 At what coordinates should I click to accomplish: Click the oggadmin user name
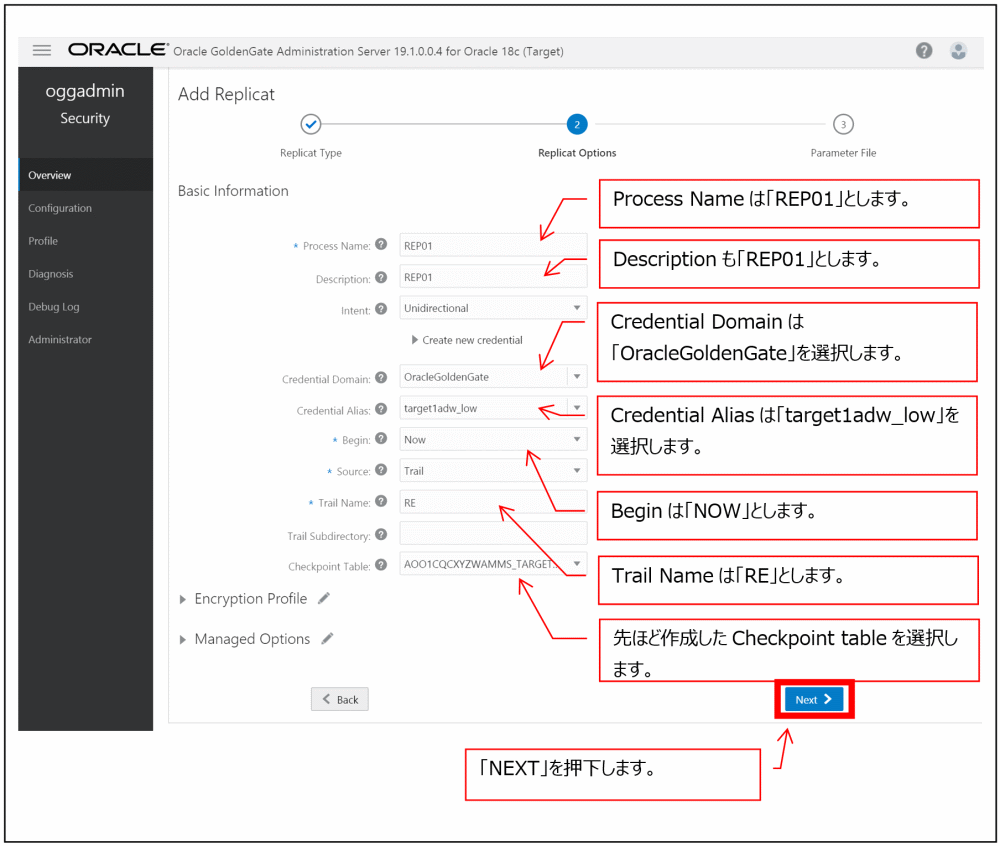pyautogui.click(x=85, y=91)
